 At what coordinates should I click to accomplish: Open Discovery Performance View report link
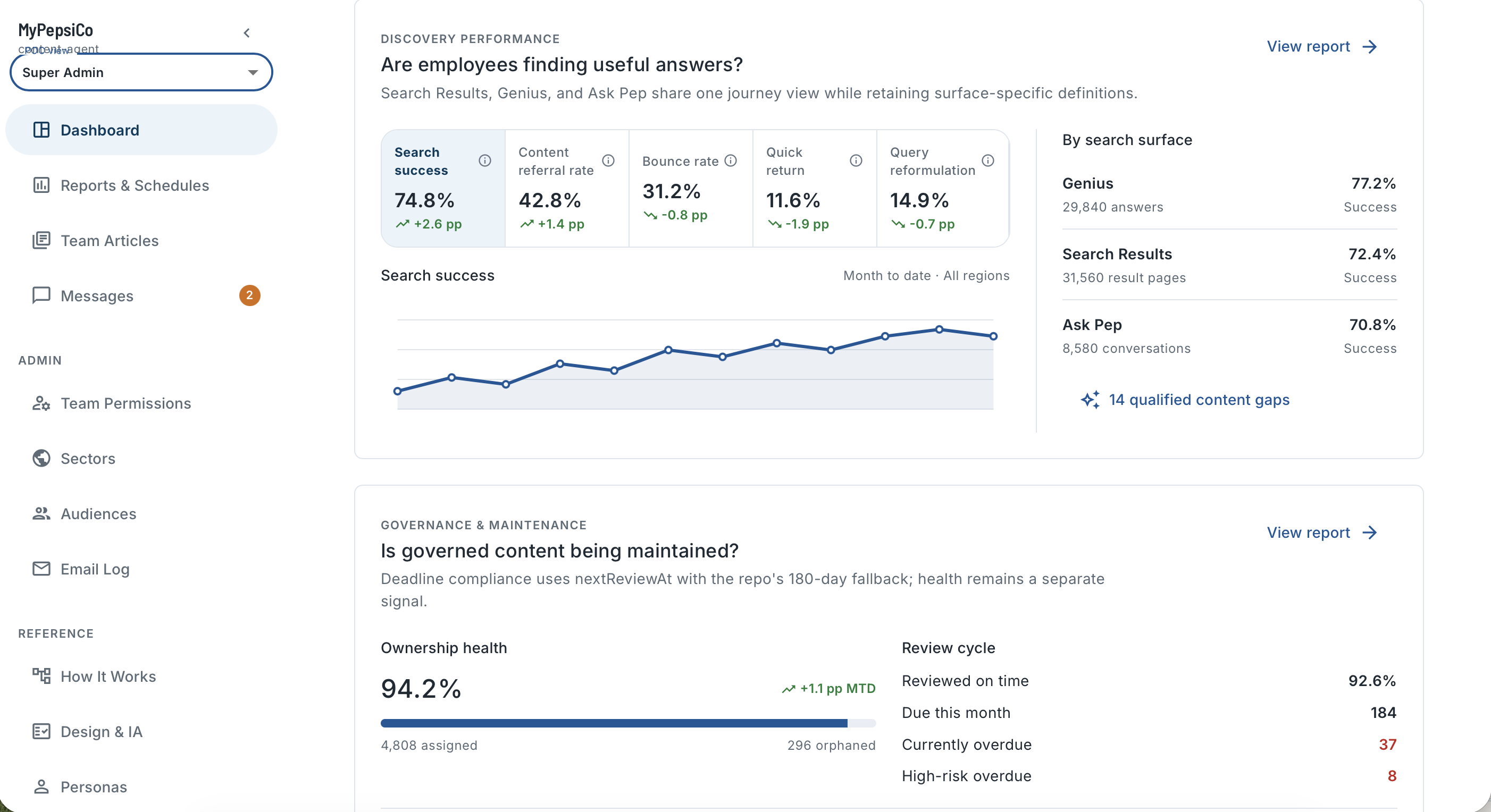(1322, 46)
